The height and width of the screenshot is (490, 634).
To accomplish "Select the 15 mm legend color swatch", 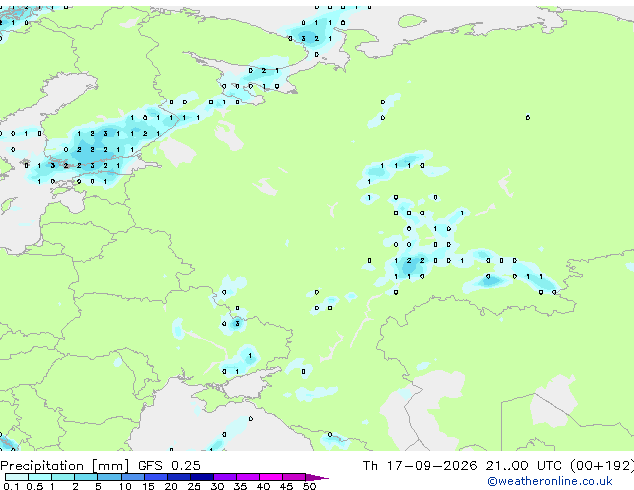I will (155, 477).
